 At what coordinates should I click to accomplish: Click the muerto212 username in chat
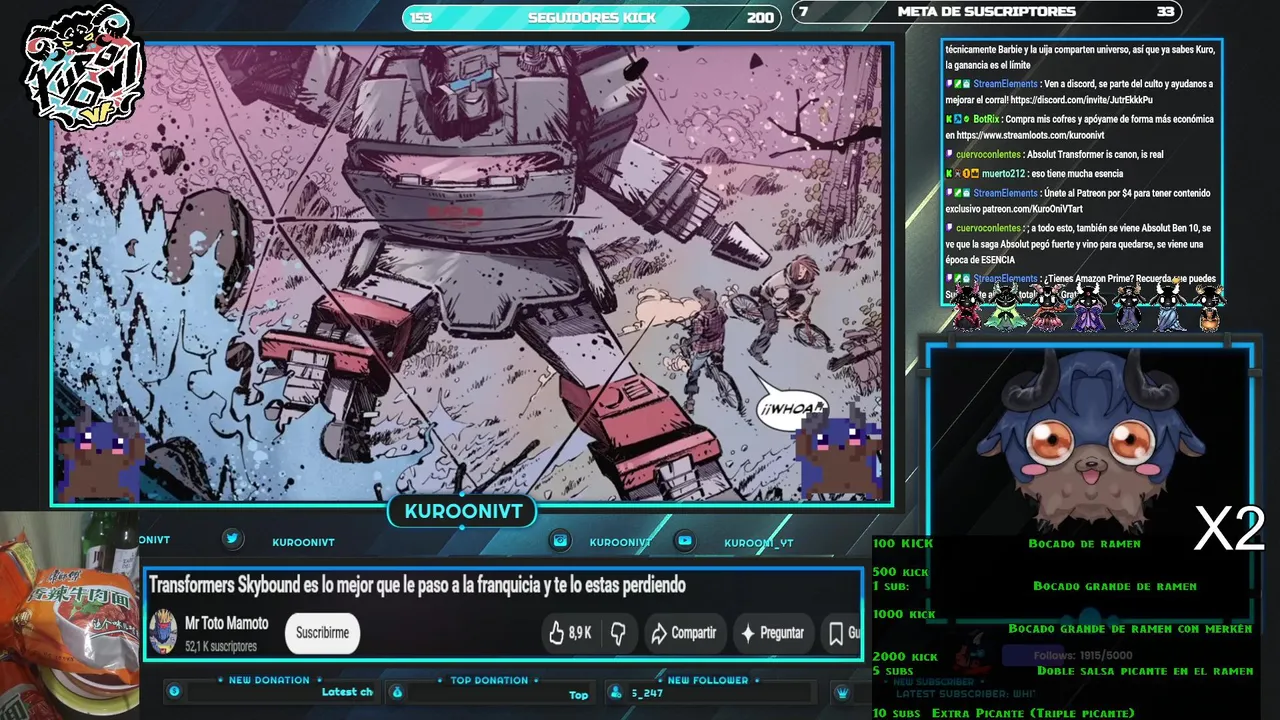tap(1003, 174)
